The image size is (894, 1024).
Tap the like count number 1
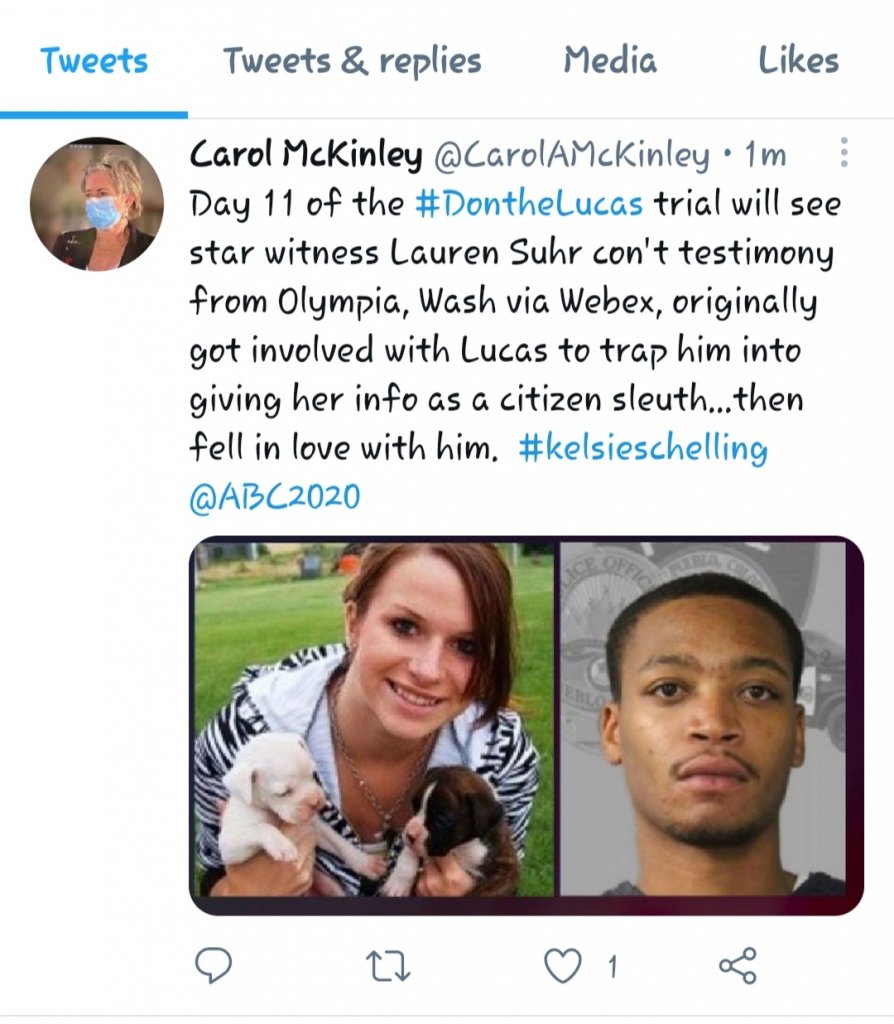pos(612,966)
